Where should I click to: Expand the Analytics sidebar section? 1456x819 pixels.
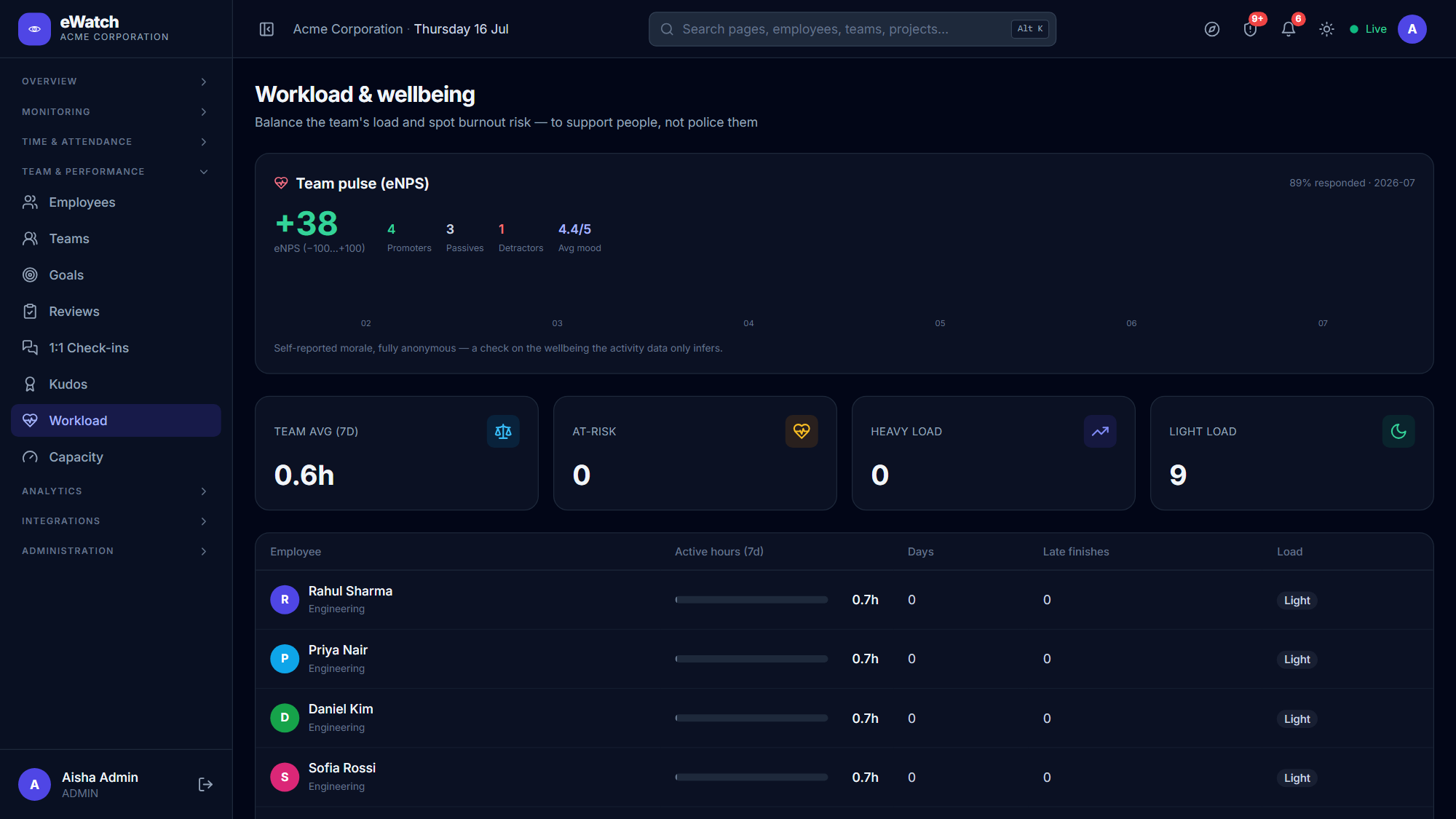pyautogui.click(x=116, y=491)
